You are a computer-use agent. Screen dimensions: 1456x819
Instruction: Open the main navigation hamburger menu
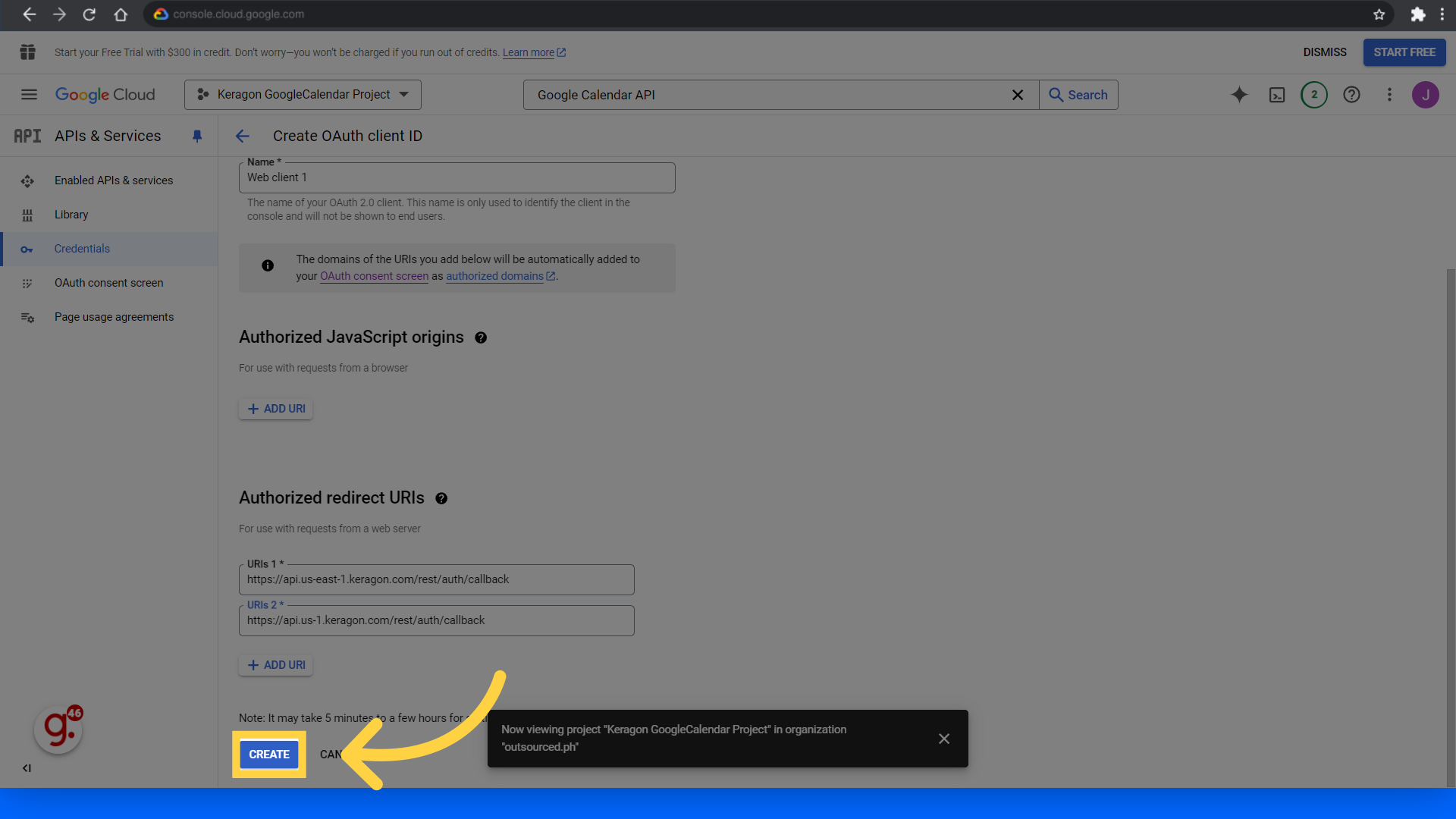(x=29, y=95)
